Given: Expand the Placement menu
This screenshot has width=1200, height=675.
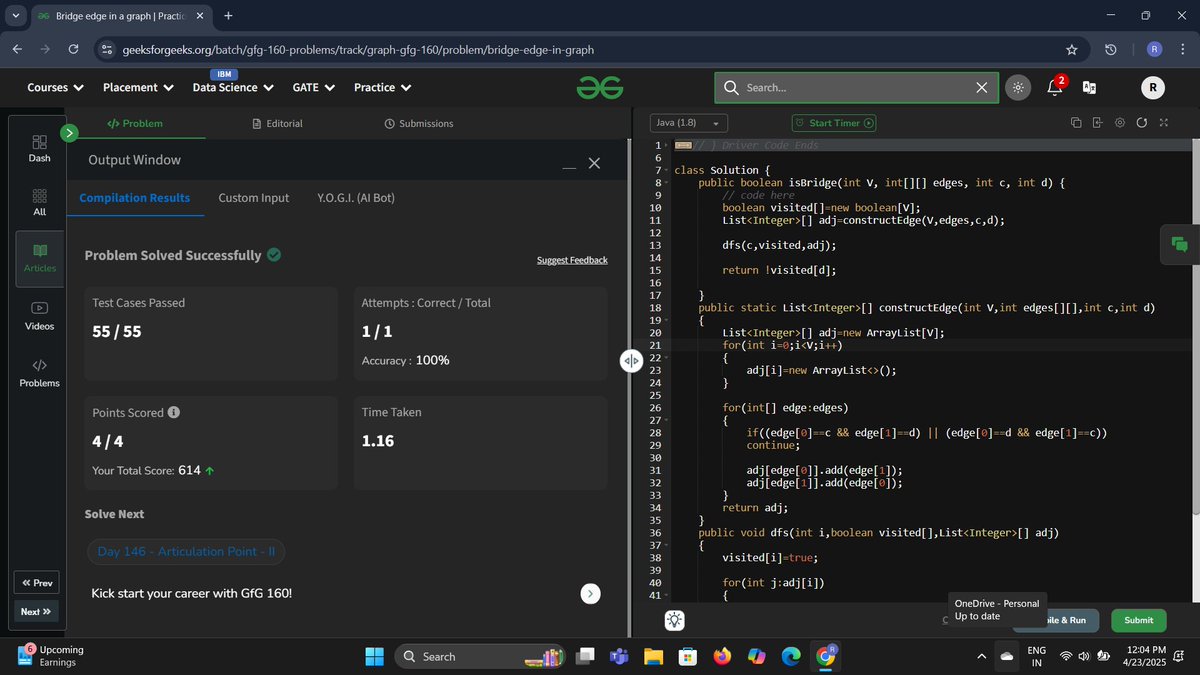Looking at the screenshot, I should pos(138,88).
